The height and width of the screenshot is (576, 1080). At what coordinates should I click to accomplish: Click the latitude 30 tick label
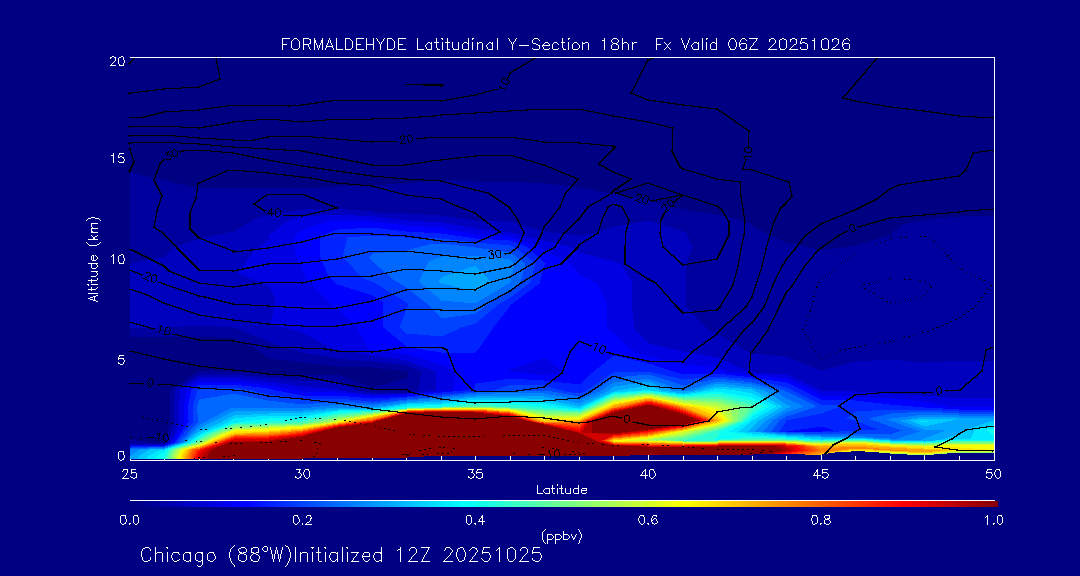tap(302, 473)
